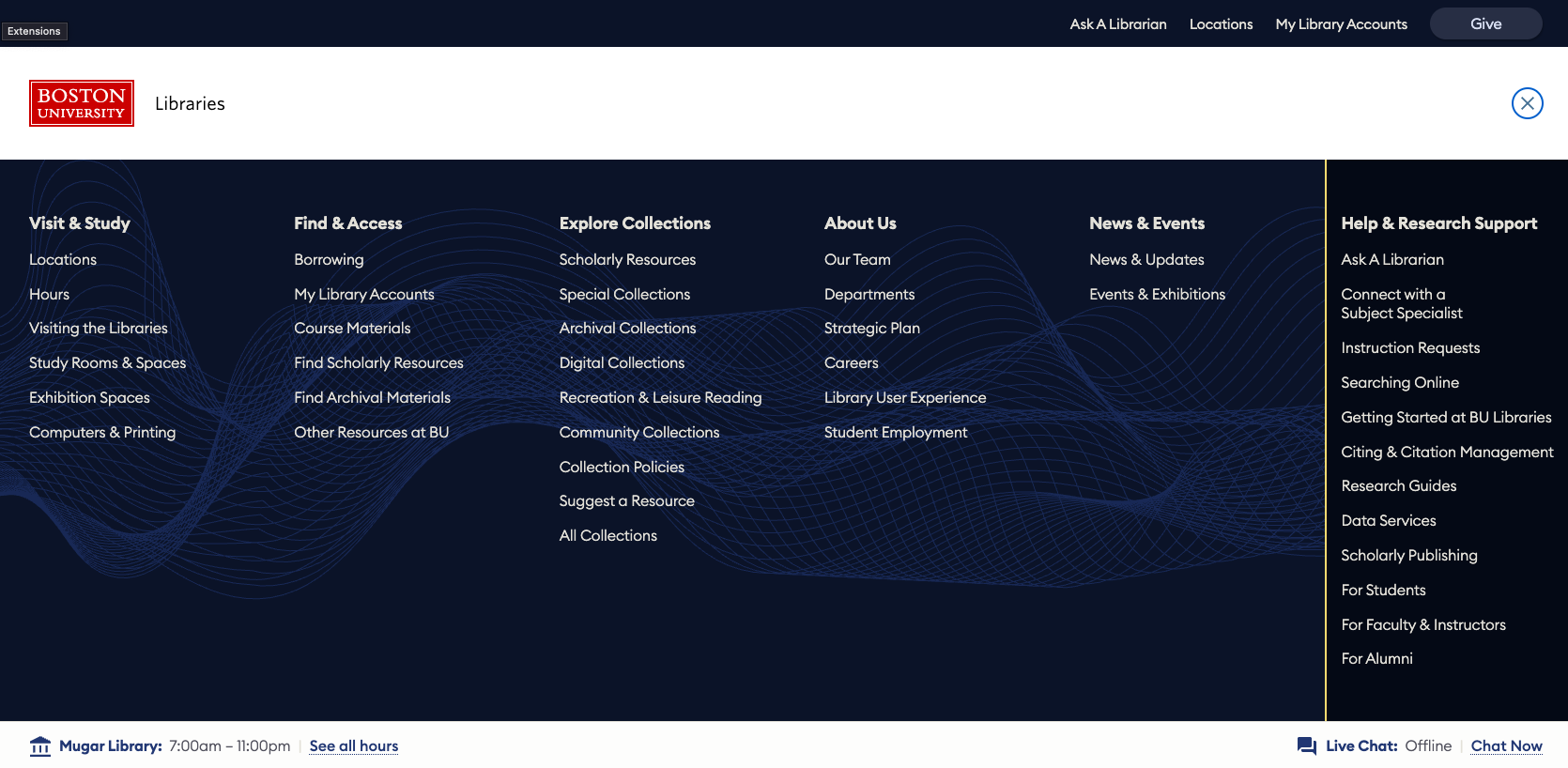
Task: Open Visiting the Libraries
Action: pyautogui.click(x=99, y=328)
